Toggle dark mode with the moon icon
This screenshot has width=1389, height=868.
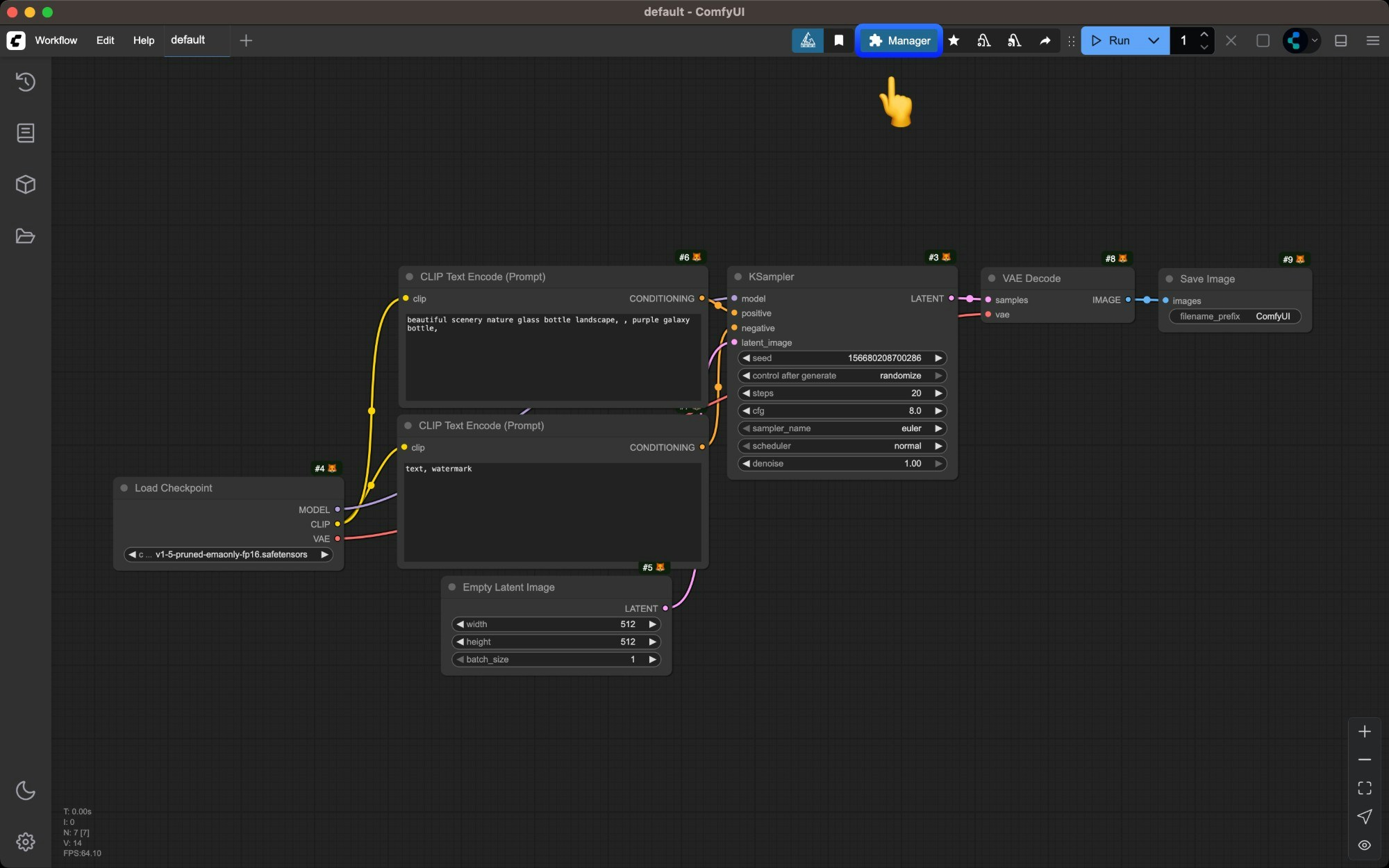(x=26, y=790)
